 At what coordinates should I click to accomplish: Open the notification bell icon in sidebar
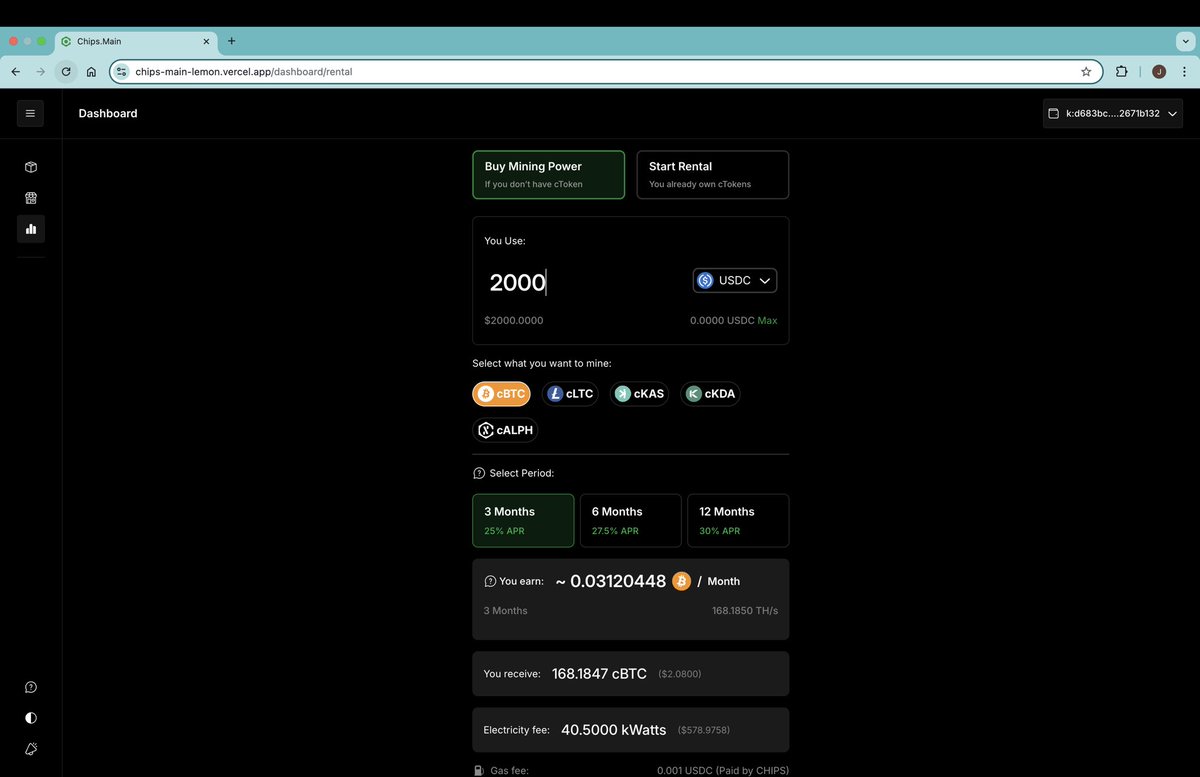31,749
